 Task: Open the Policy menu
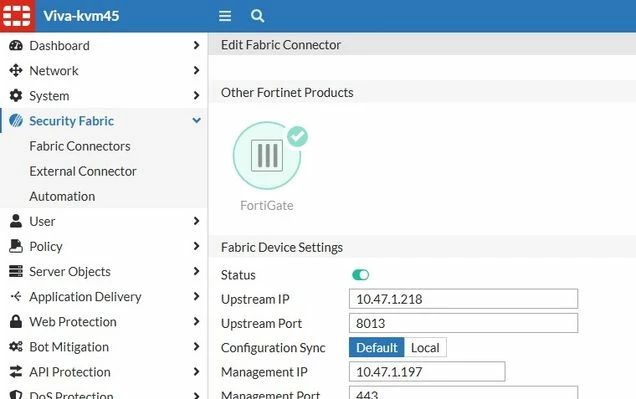[x=46, y=247]
